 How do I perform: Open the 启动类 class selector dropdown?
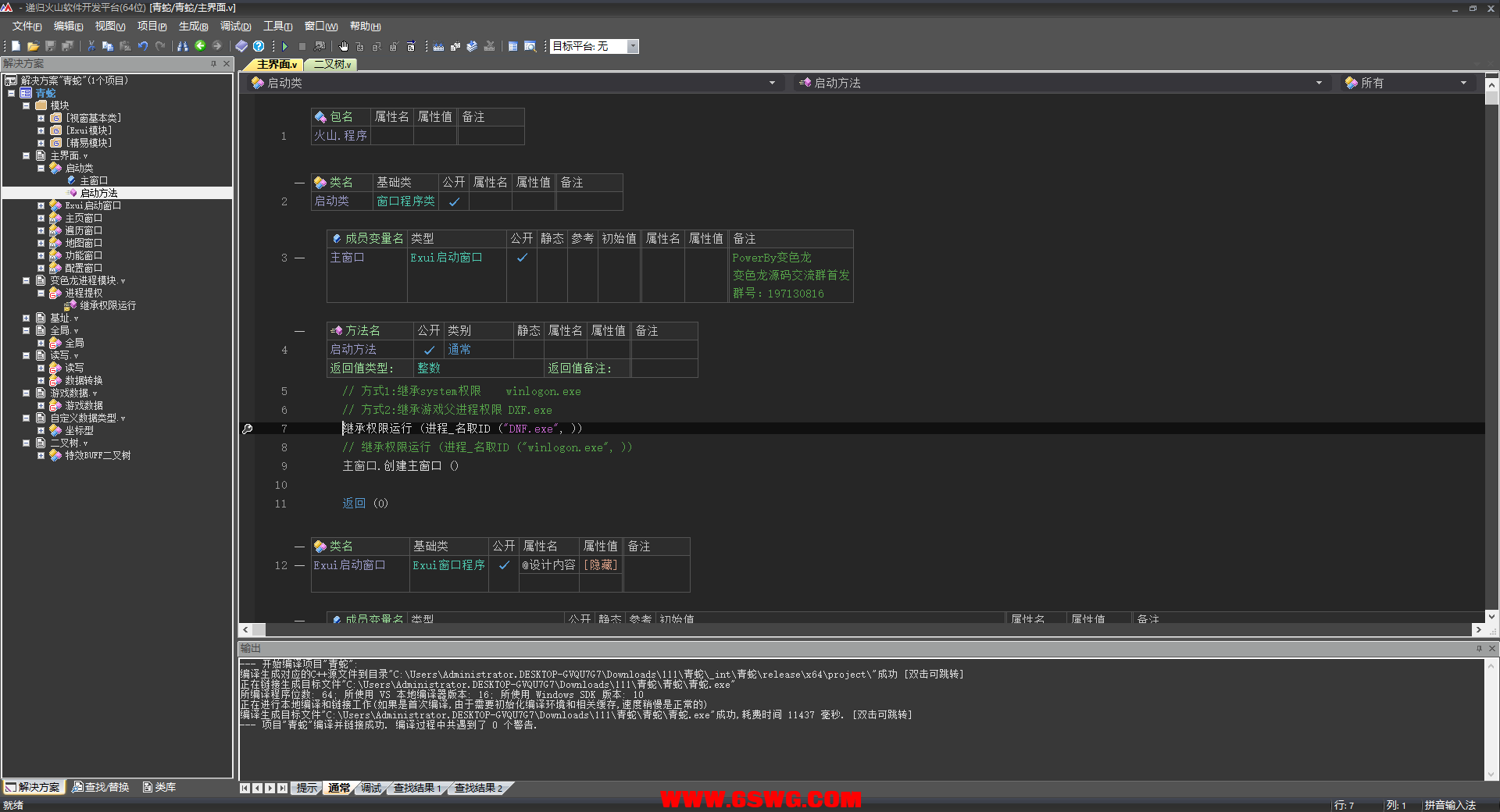772,83
